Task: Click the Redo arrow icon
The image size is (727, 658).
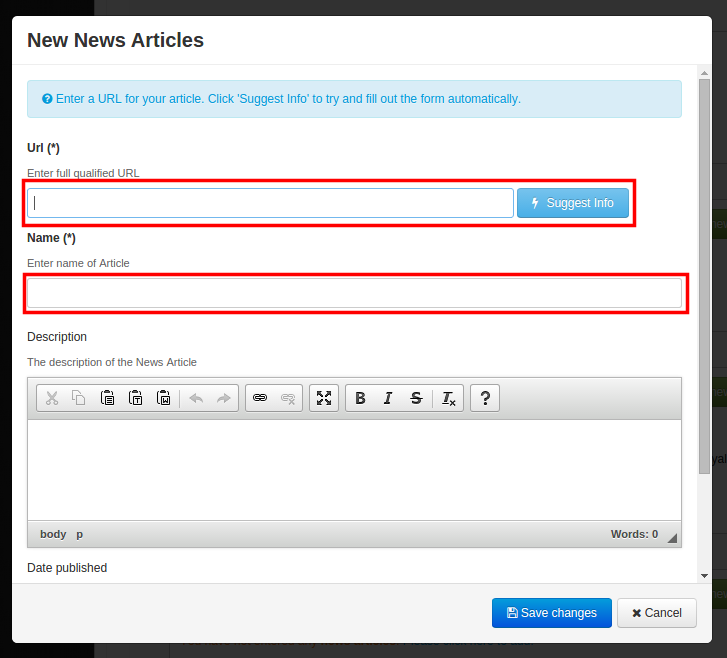Action: 223,398
